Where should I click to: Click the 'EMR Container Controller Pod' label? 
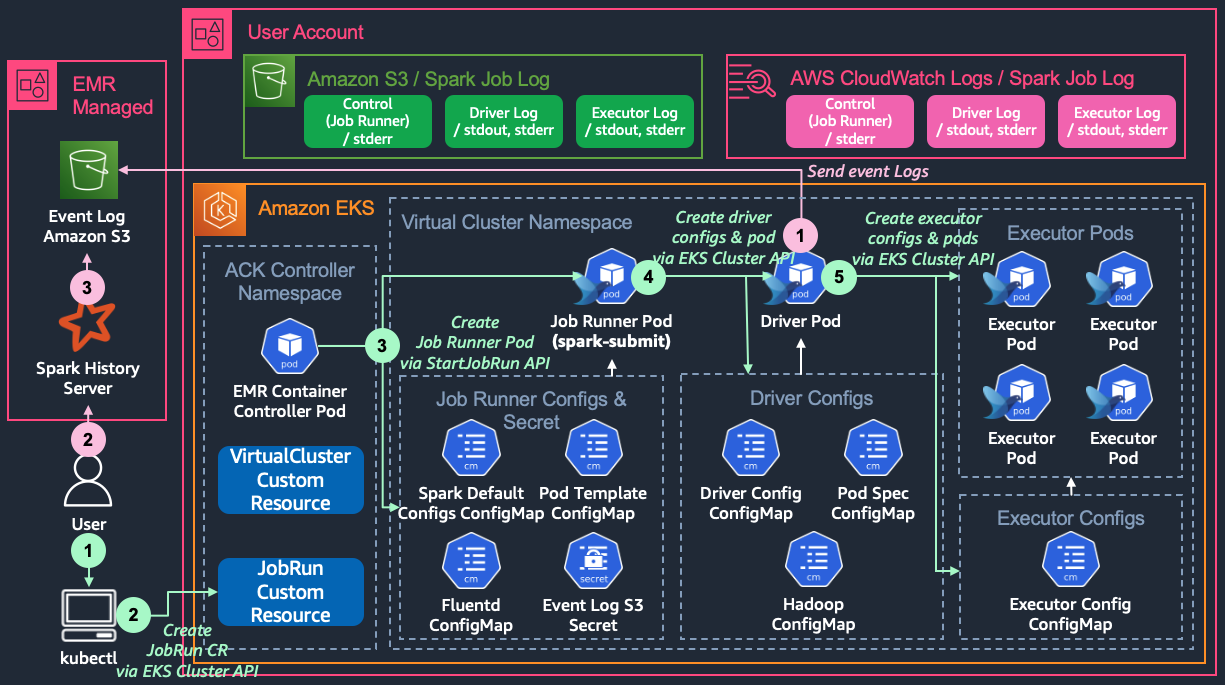coord(290,401)
